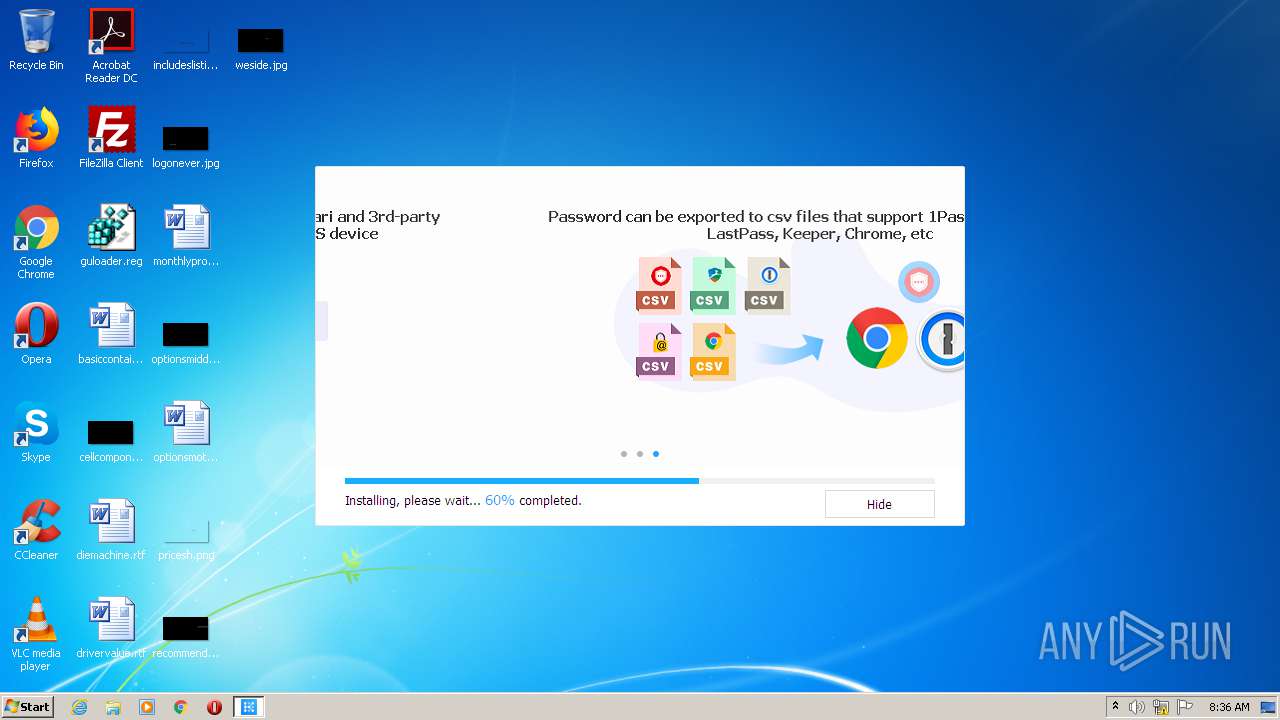Click the 8:36 AM clock
The width and height of the screenshot is (1280, 720).
[1229, 707]
